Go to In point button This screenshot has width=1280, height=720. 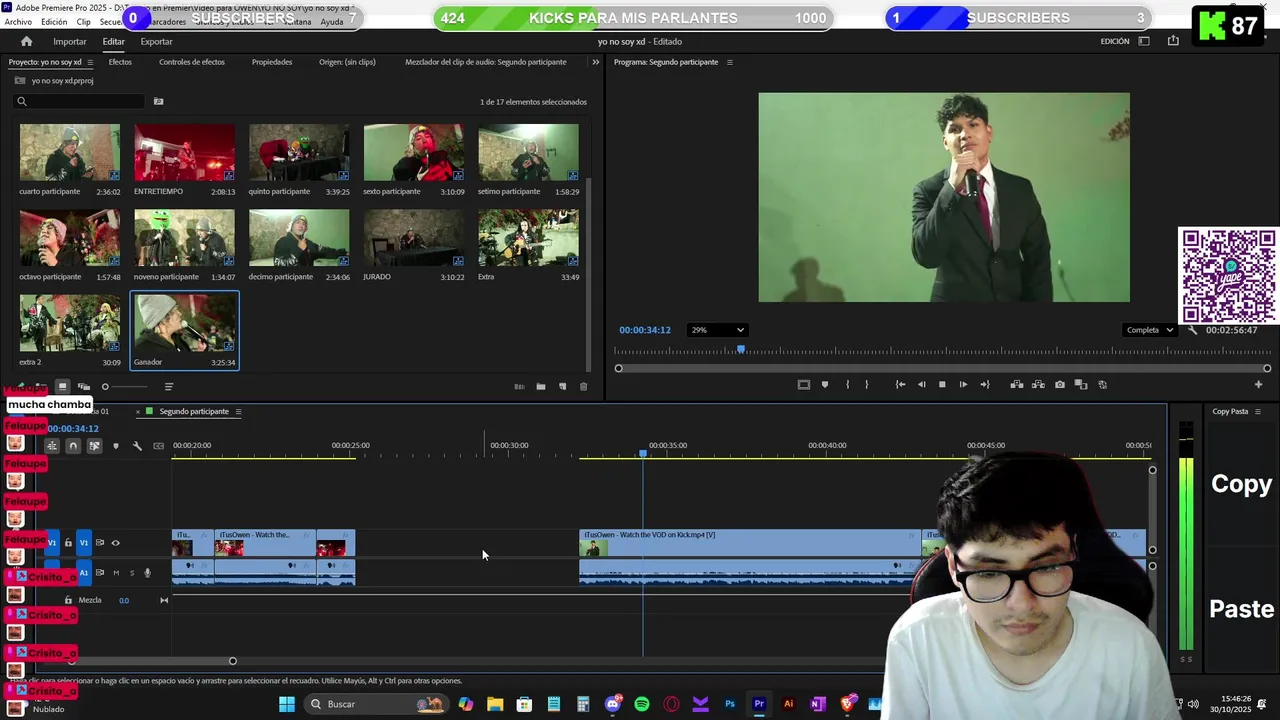coord(900,384)
